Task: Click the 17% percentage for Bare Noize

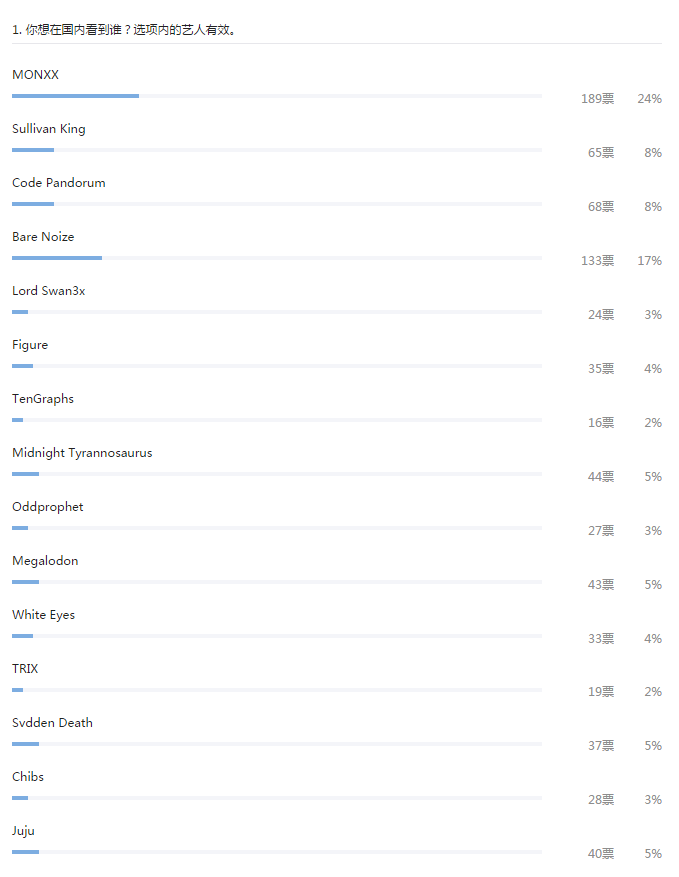Action: click(x=650, y=261)
